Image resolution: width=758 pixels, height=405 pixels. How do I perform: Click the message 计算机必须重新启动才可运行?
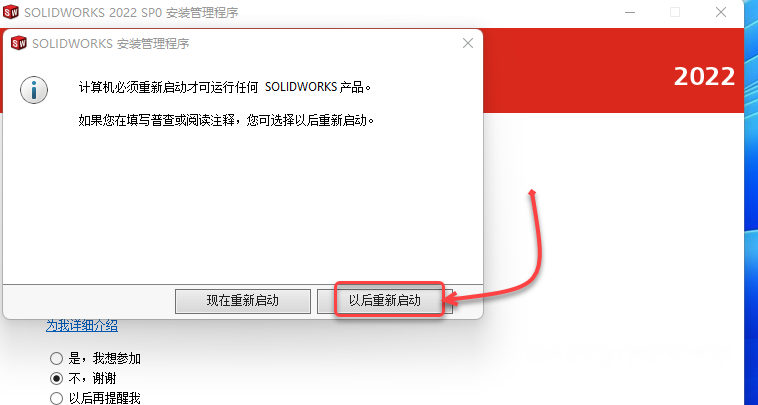tap(225, 87)
